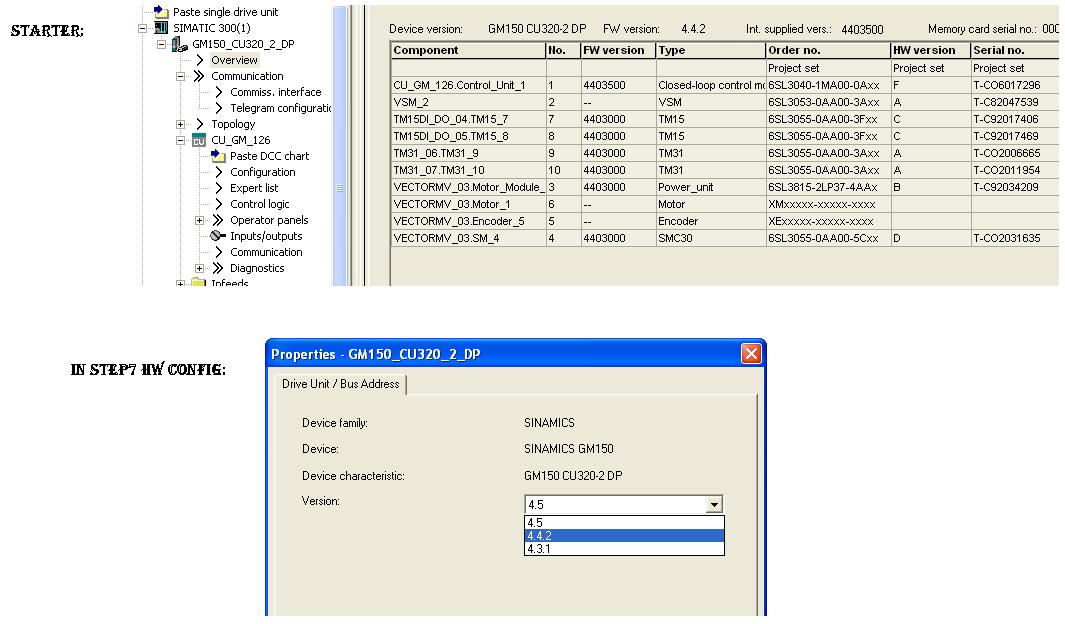Click the CU_GM_126 control unit icon

[x=199, y=141]
